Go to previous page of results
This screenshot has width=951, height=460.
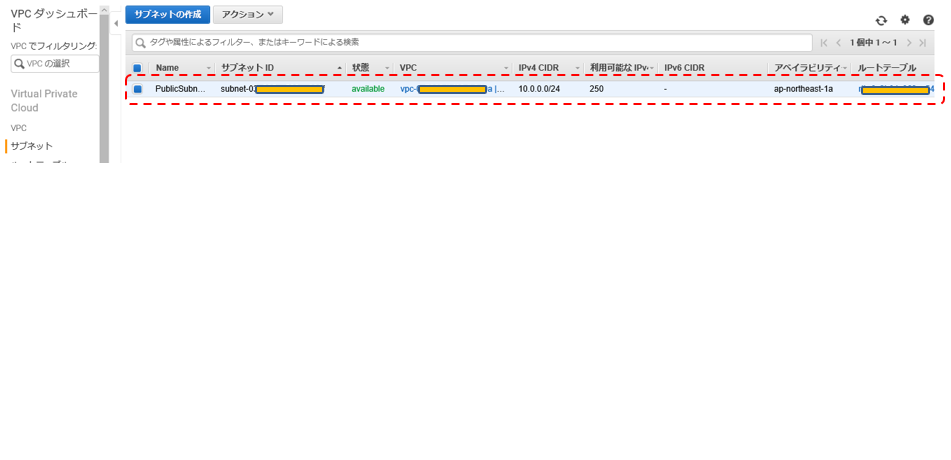(x=838, y=42)
